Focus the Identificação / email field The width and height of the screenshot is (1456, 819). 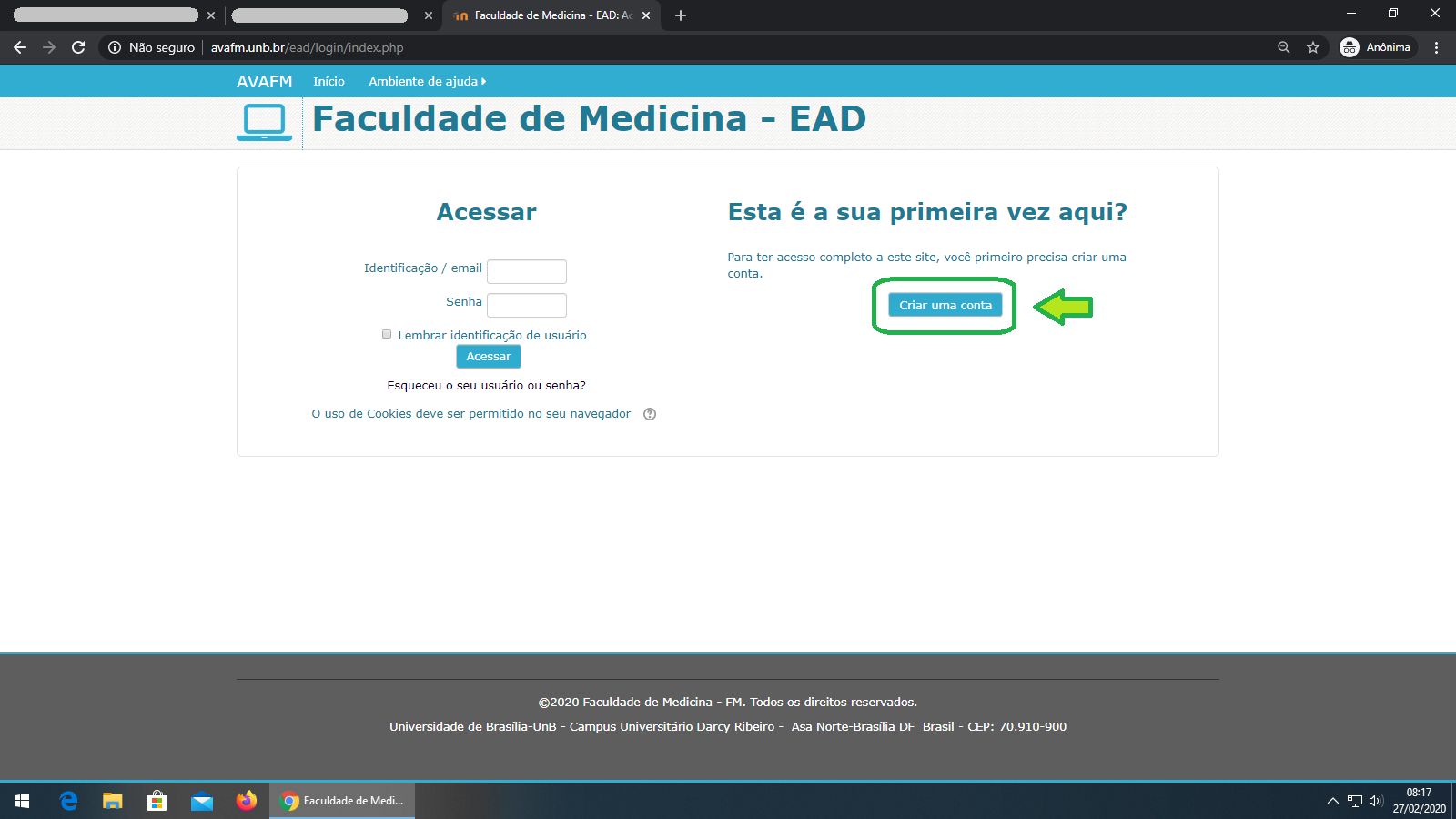click(x=527, y=271)
